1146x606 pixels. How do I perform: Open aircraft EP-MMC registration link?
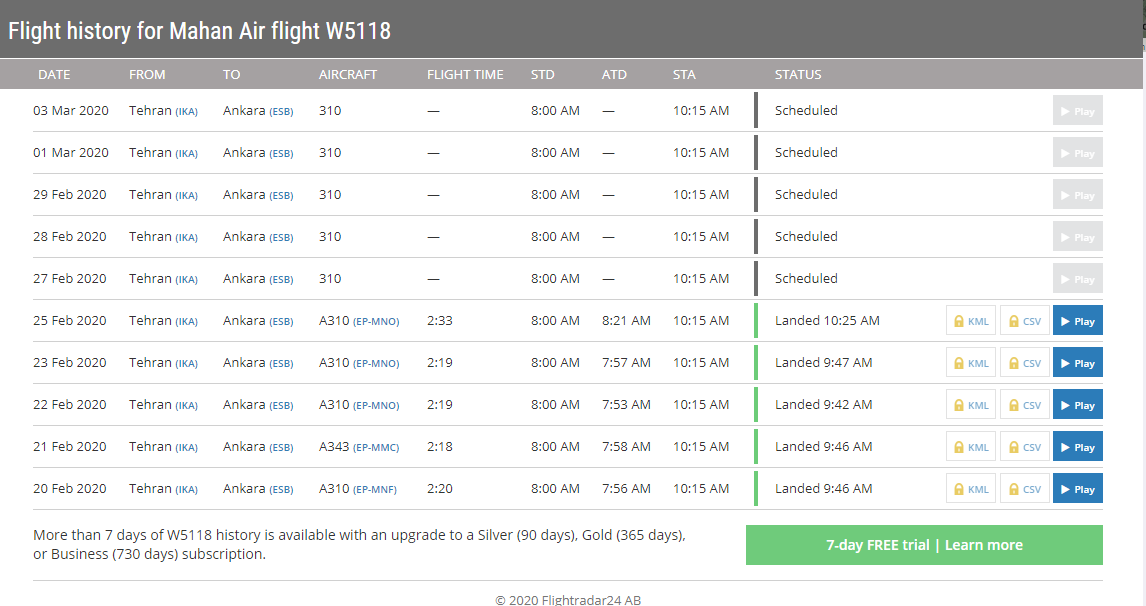click(x=376, y=447)
